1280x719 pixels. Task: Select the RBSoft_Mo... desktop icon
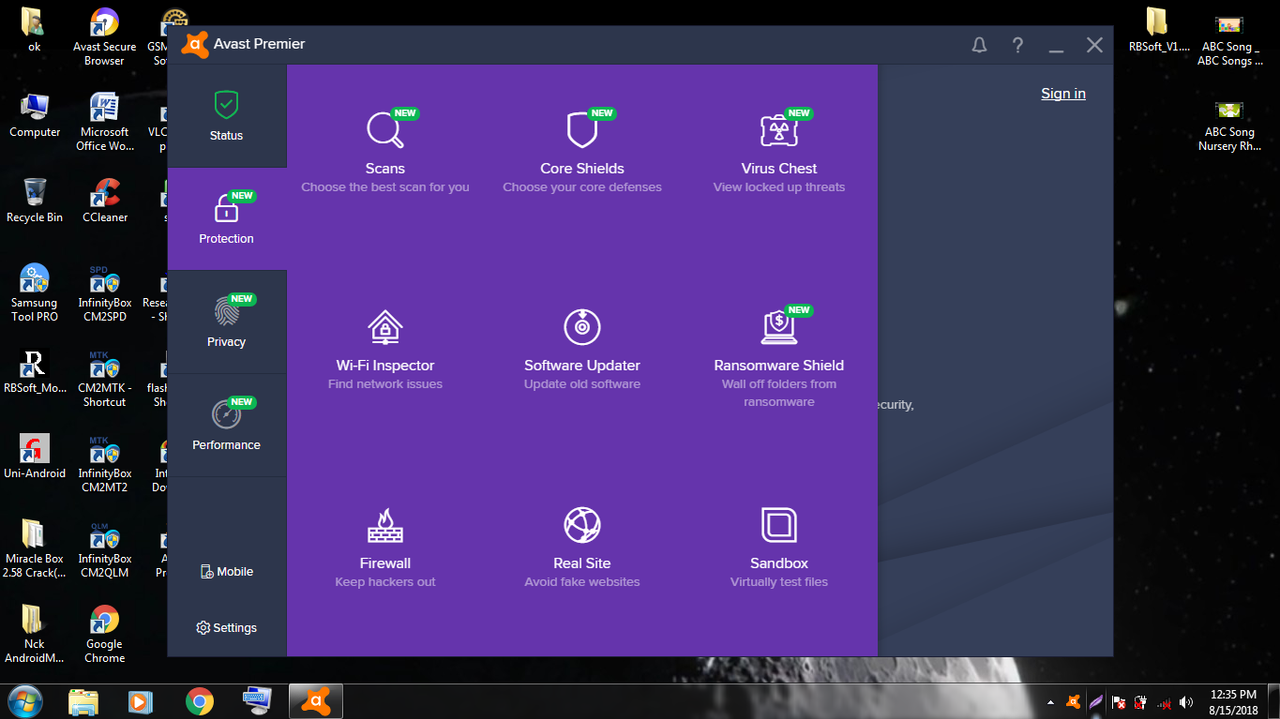click(x=34, y=370)
